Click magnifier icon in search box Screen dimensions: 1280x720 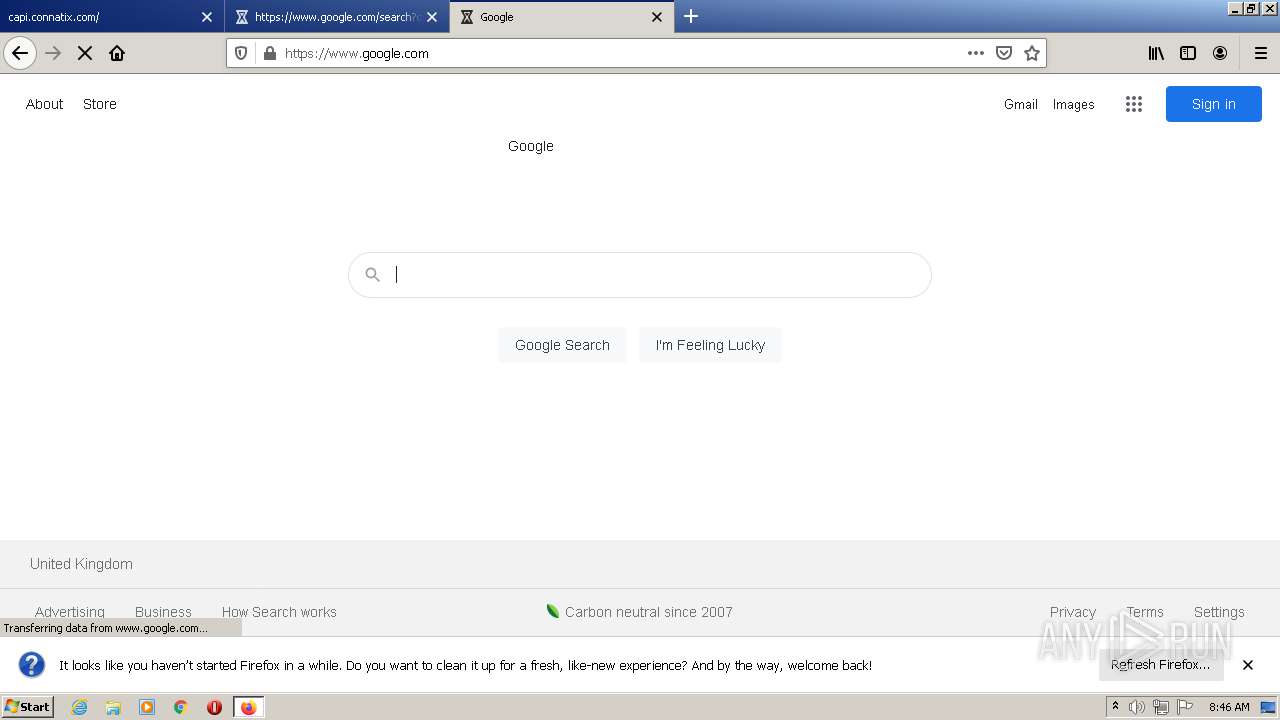click(x=372, y=274)
